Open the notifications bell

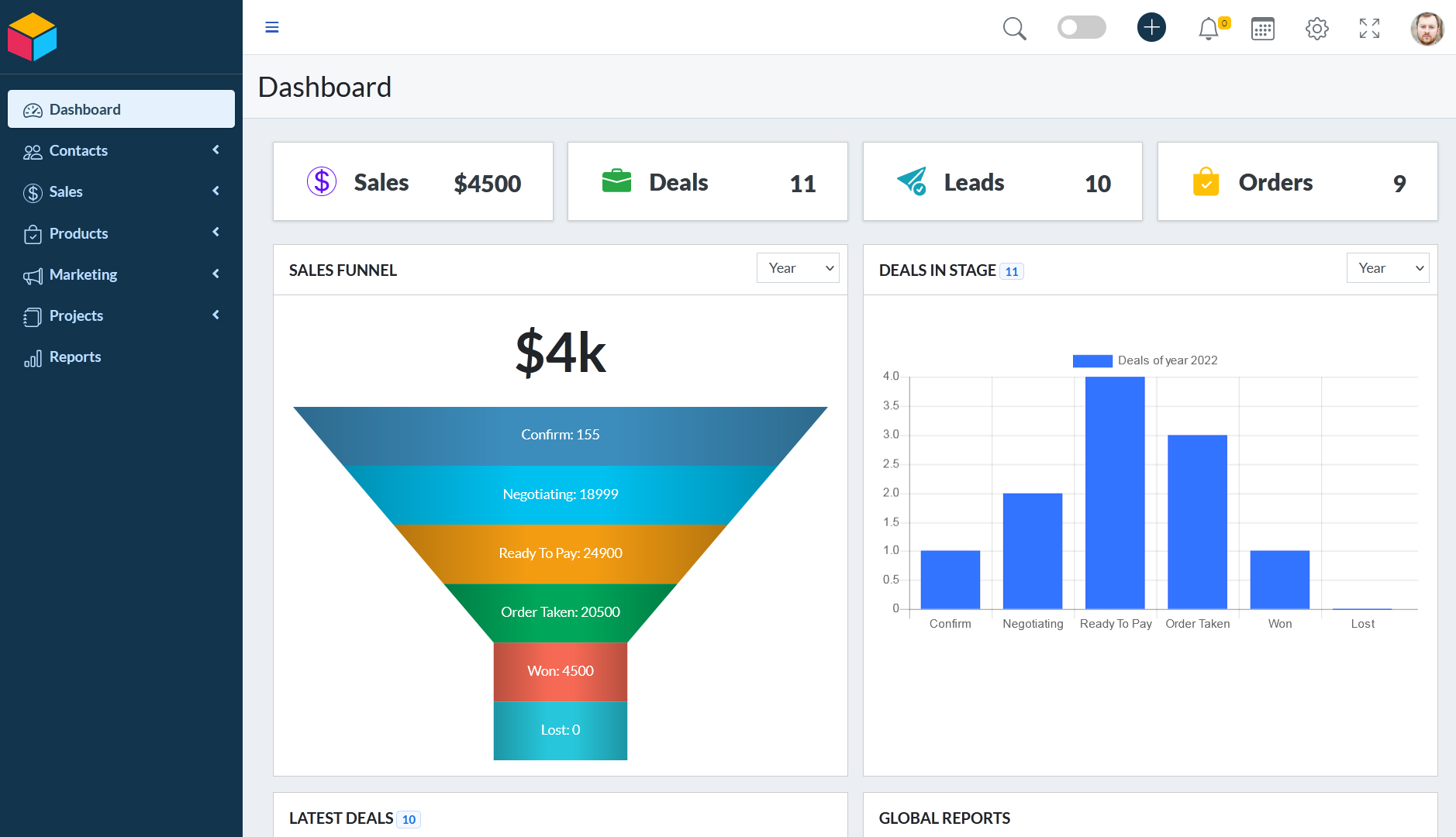pyautogui.click(x=1208, y=29)
